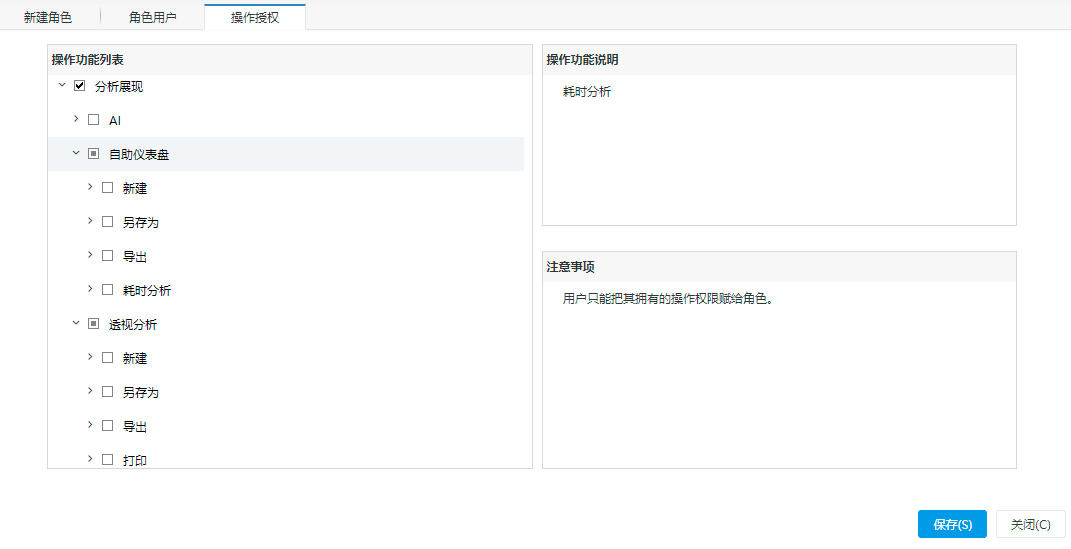The image size is (1071, 549).
Task: Expand 导出 under 自助仪表盘
Action: (89, 255)
